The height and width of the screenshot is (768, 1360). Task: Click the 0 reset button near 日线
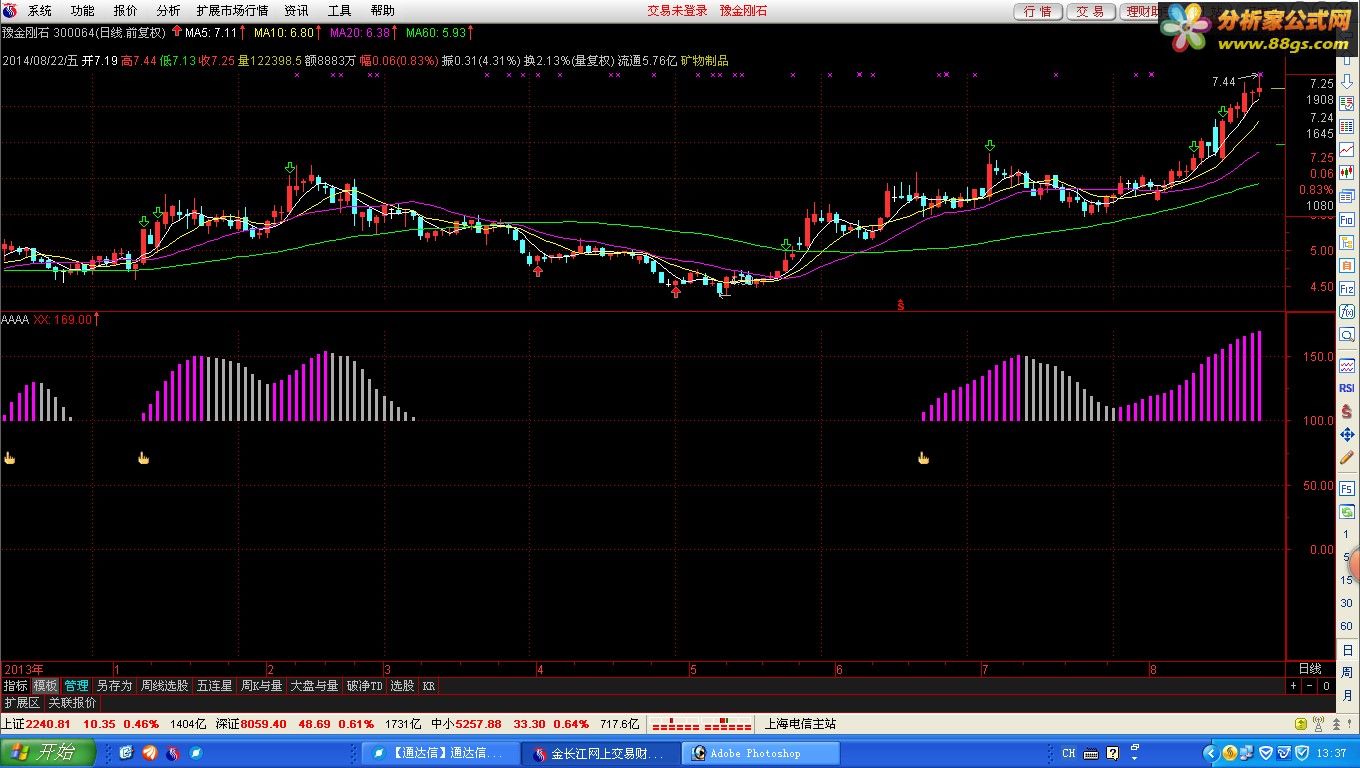pos(1326,686)
